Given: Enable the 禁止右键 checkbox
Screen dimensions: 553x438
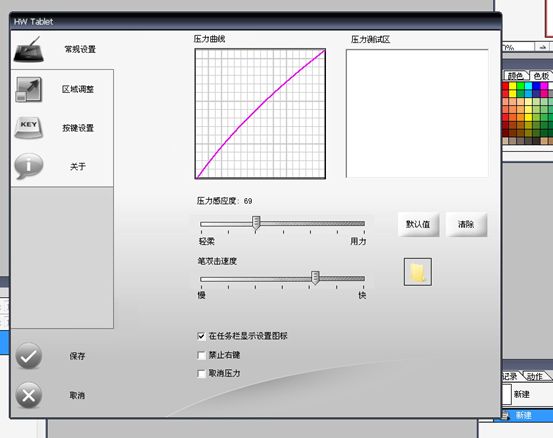Looking at the screenshot, I should (201, 355).
